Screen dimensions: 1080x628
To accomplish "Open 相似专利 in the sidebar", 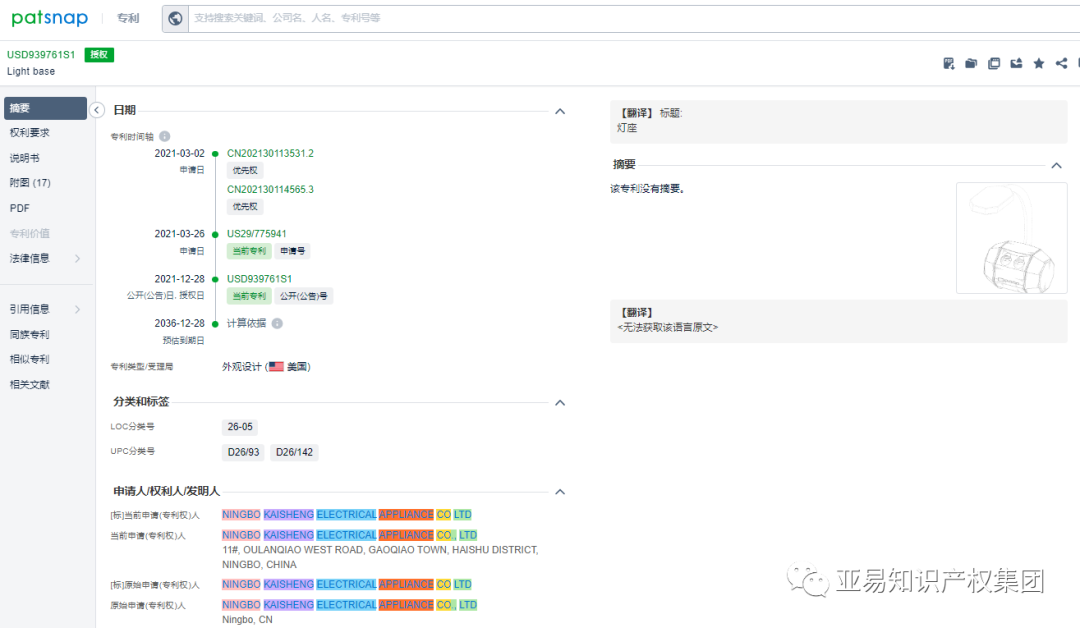I will pos(30,359).
